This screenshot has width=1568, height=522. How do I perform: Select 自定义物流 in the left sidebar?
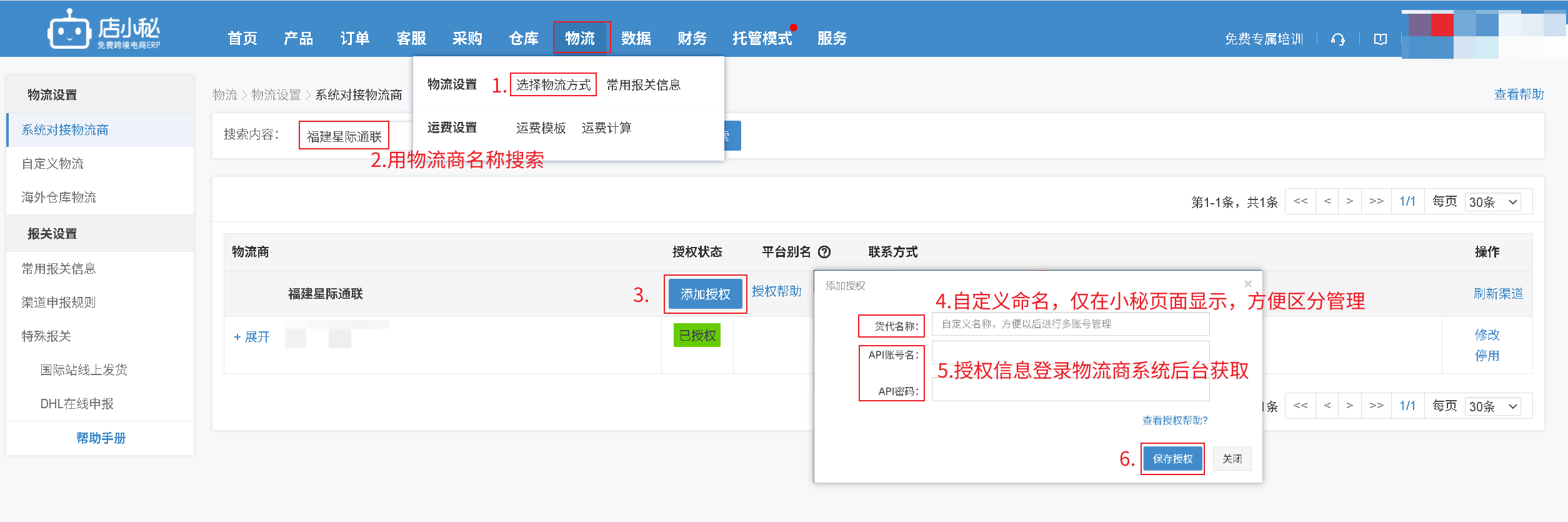pyautogui.click(x=52, y=164)
